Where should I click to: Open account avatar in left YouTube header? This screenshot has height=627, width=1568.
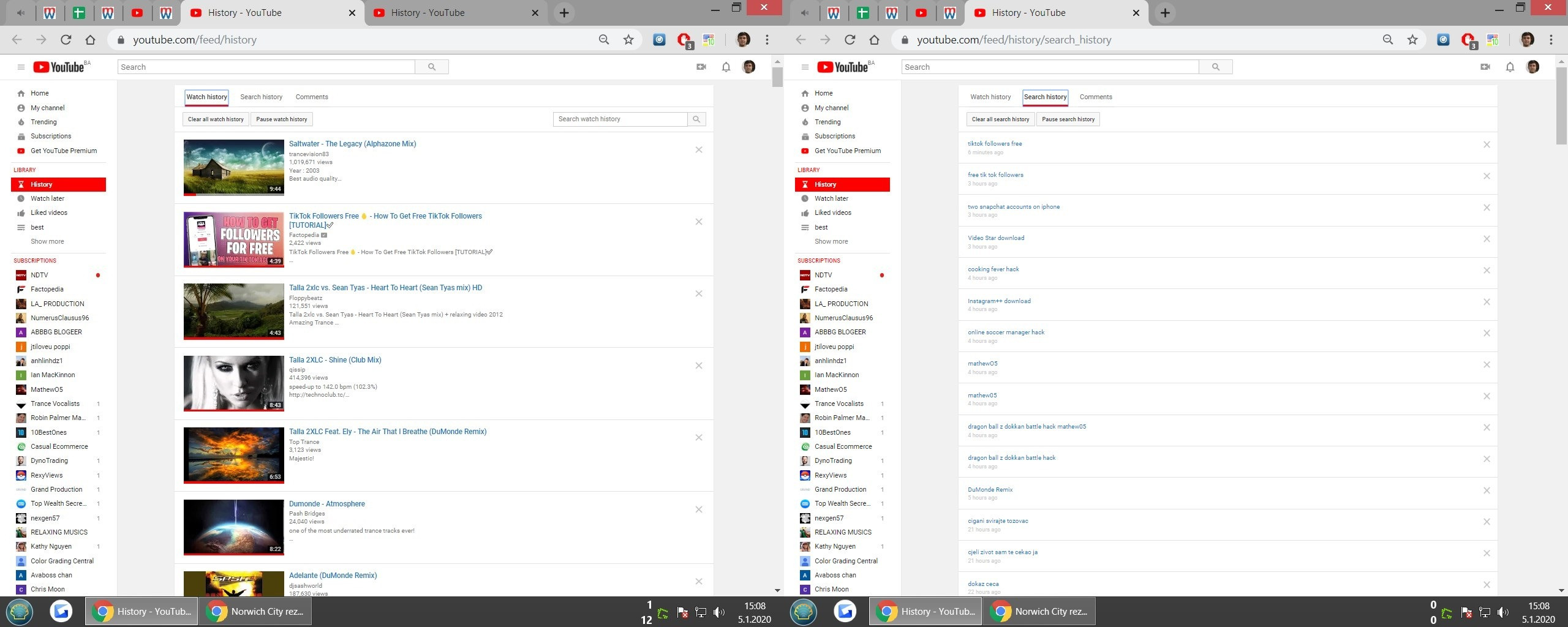748,67
